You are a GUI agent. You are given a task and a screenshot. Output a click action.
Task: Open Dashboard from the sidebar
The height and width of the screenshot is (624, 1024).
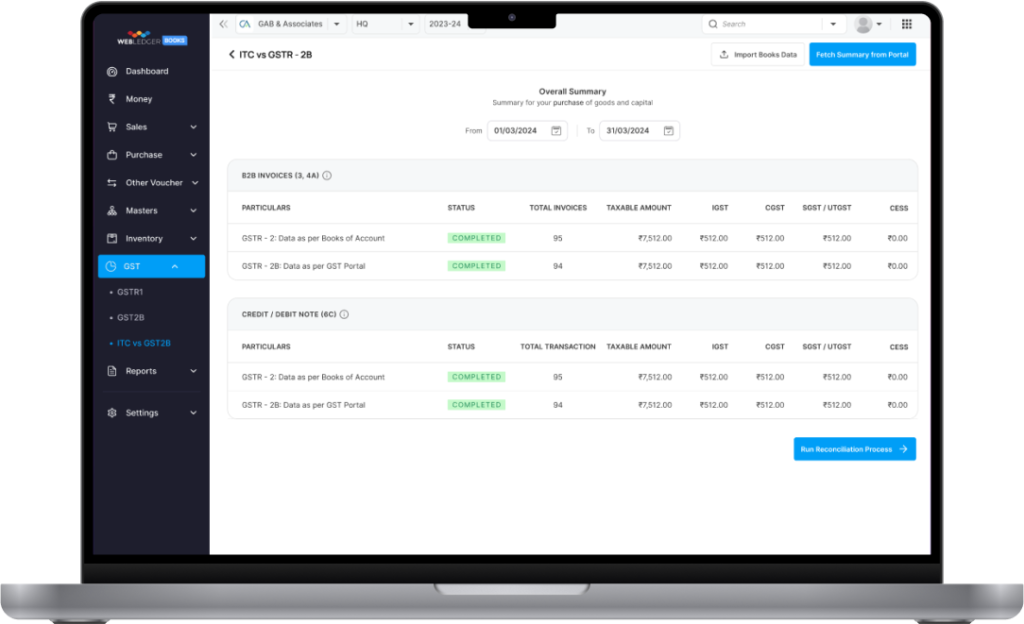pos(146,71)
